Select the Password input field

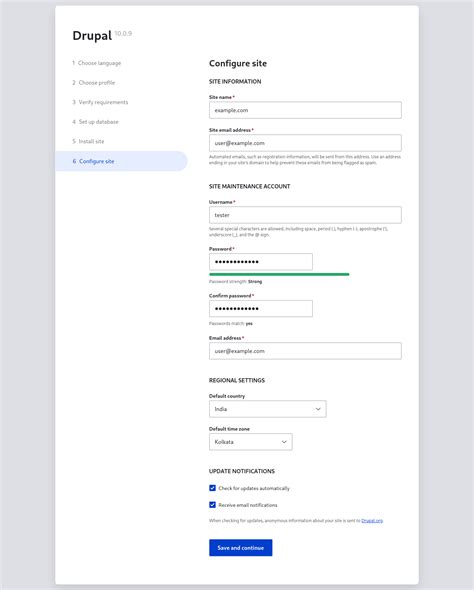coord(261,262)
